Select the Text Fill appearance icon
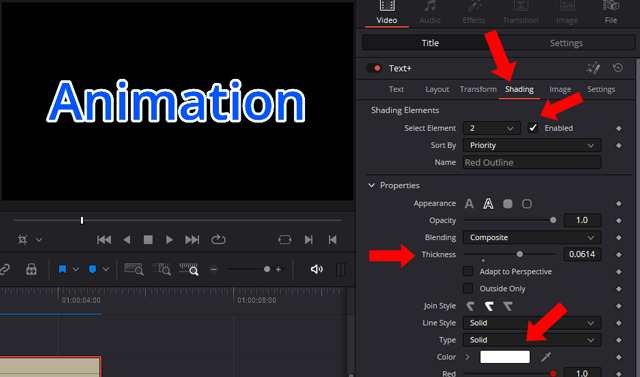The width and height of the screenshot is (640, 377). (469, 204)
